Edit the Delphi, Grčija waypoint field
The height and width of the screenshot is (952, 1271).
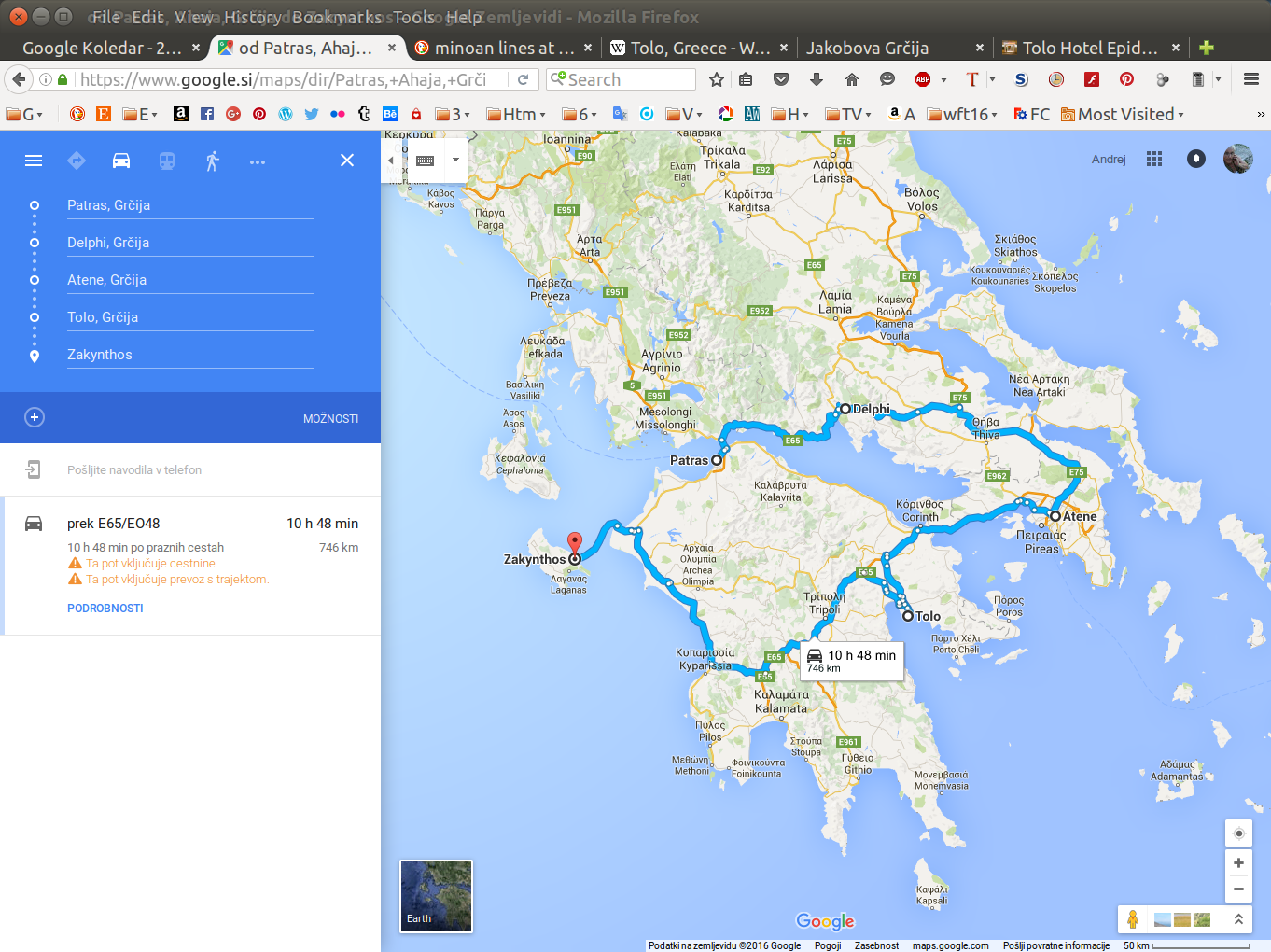coord(190,243)
